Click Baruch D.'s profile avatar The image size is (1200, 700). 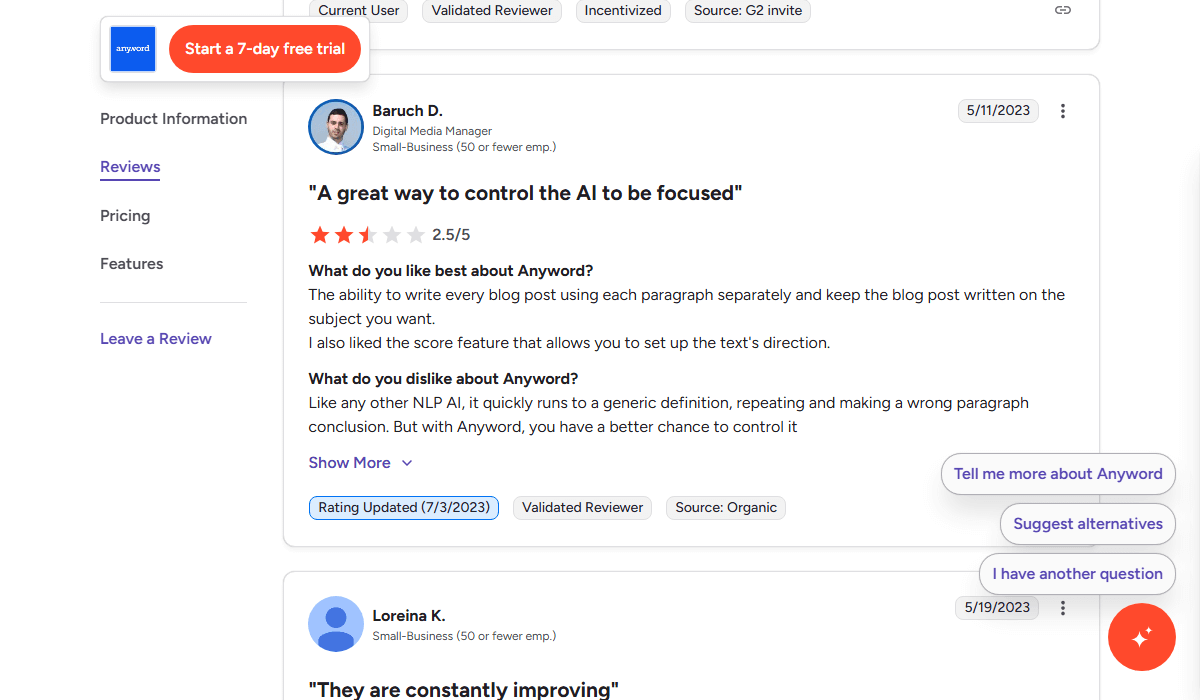click(335, 127)
